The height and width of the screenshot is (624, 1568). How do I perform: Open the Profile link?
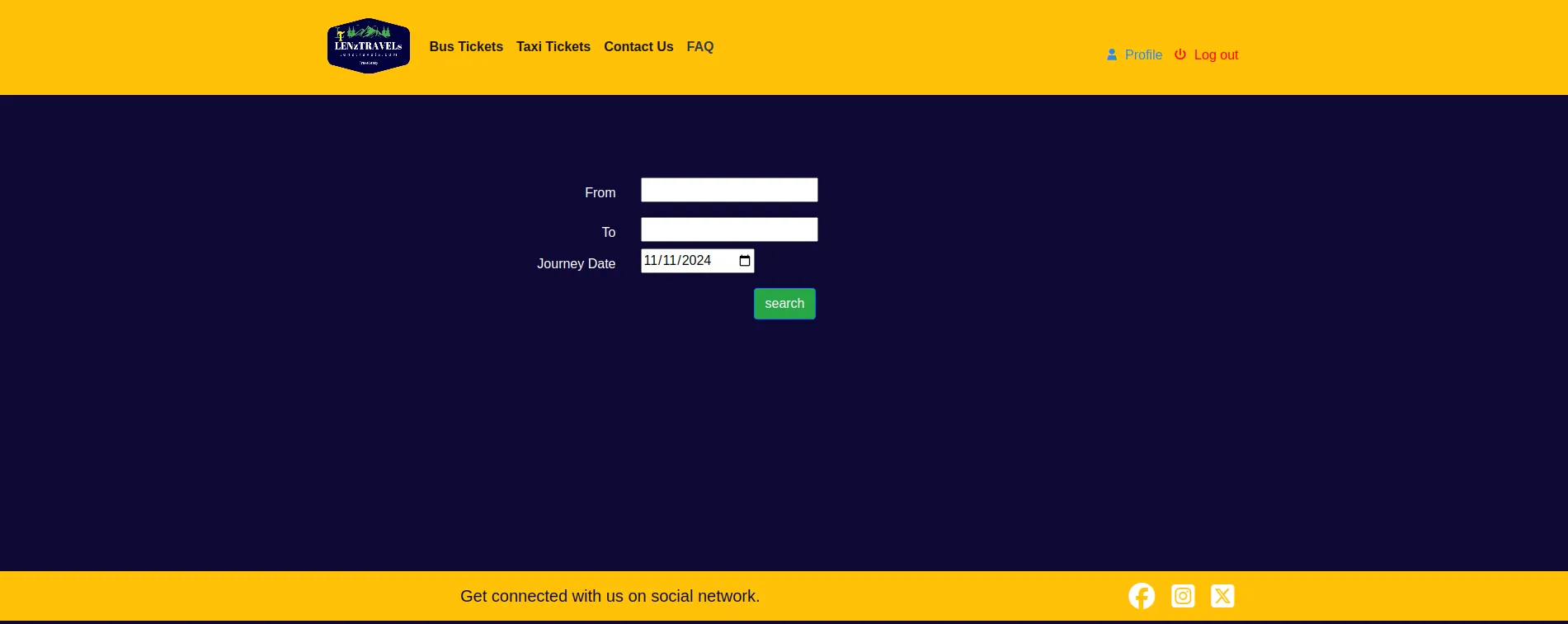[x=1143, y=55]
